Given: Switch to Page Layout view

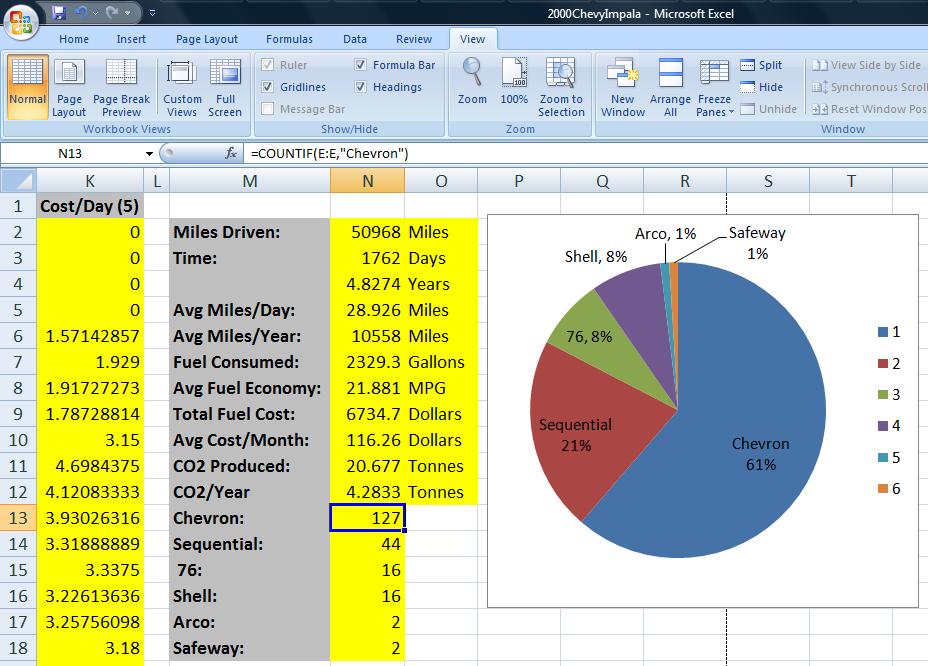Looking at the screenshot, I should [x=69, y=87].
